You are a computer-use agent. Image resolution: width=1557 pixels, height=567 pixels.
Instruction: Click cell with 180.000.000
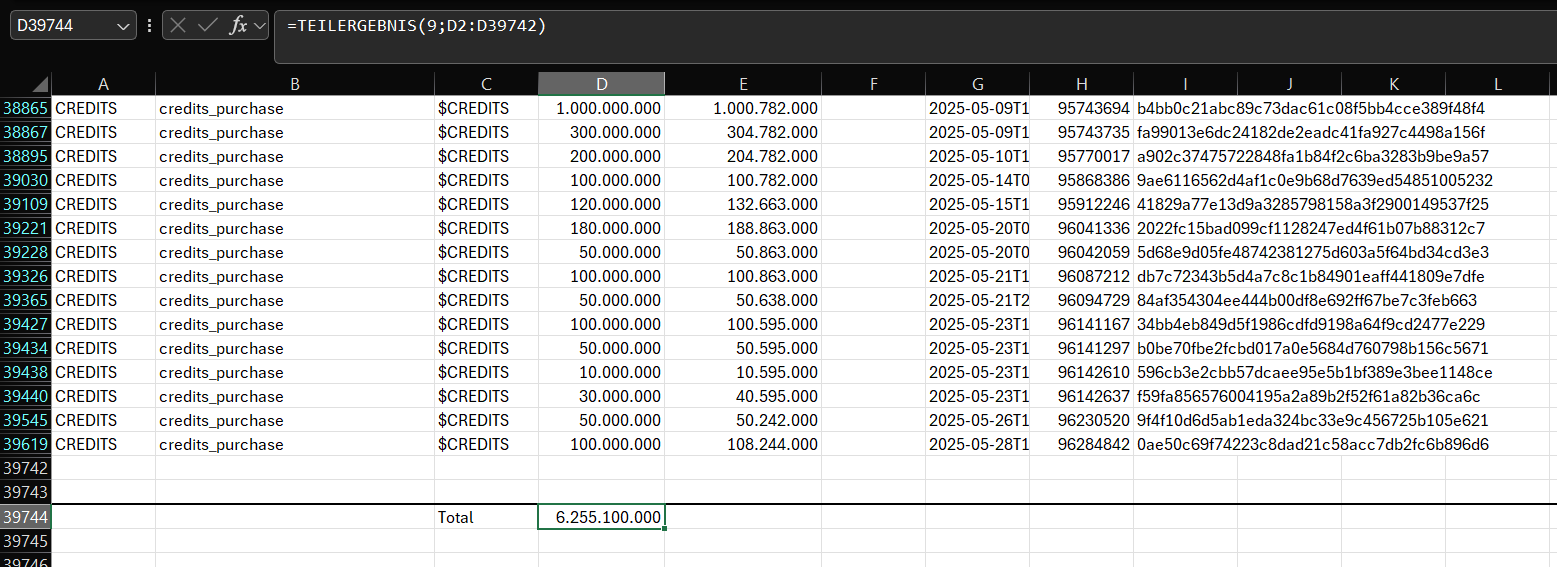[601, 228]
